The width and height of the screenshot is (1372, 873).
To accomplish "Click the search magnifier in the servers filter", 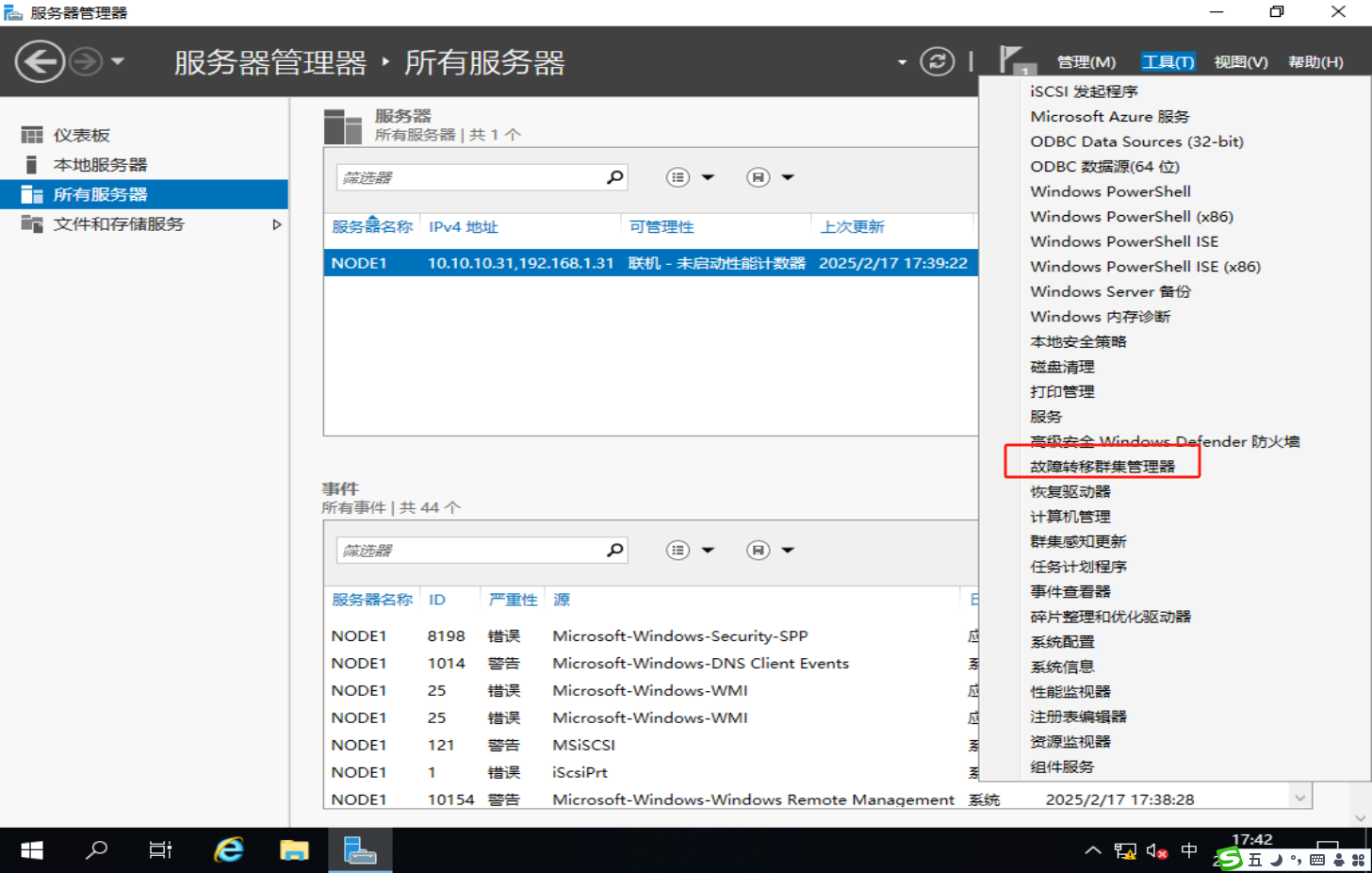I will pos(614,177).
